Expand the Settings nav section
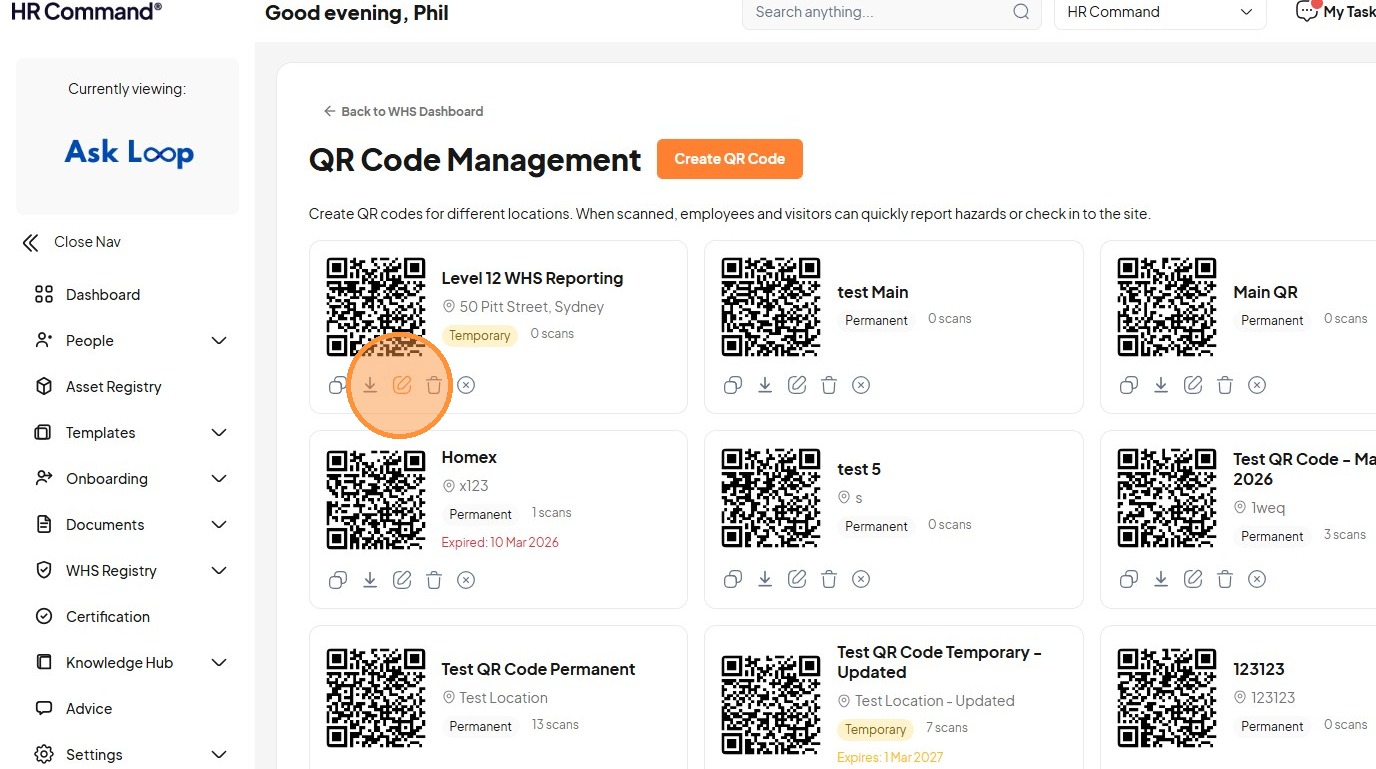The height and width of the screenshot is (769, 1376). click(219, 755)
